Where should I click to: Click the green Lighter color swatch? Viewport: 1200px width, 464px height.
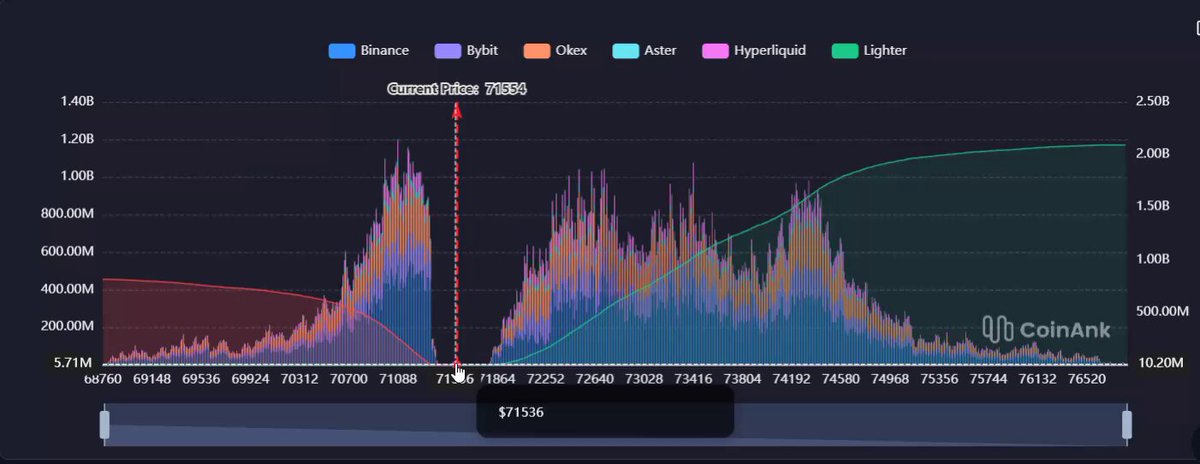[845, 50]
